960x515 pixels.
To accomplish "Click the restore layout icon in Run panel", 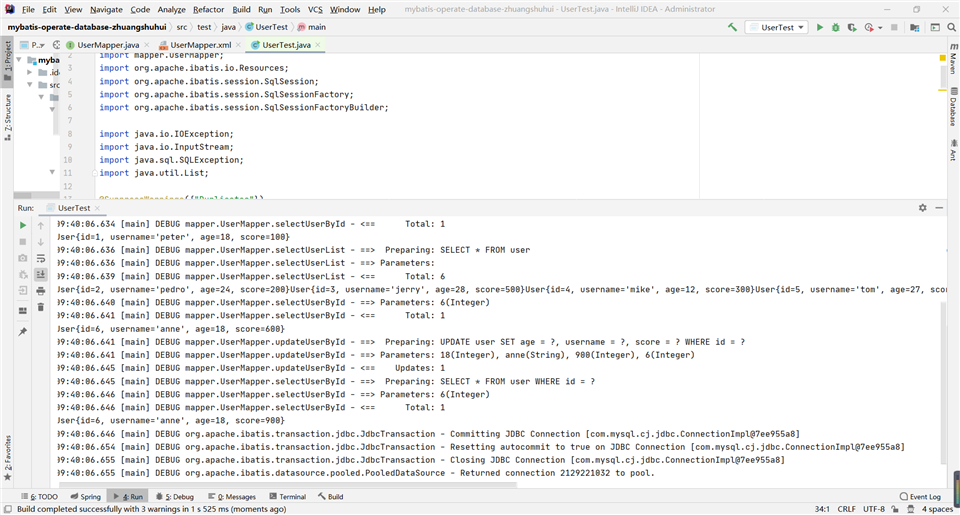I will 23,310.
